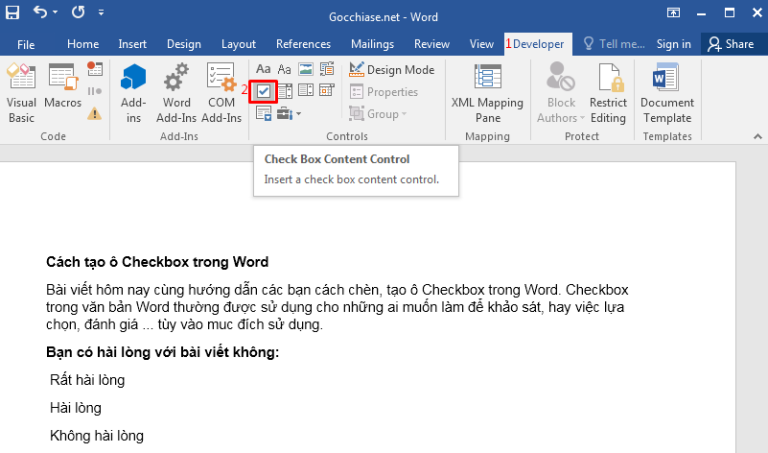
Task: Open Macro Security settings warning icon
Action: coord(95,114)
